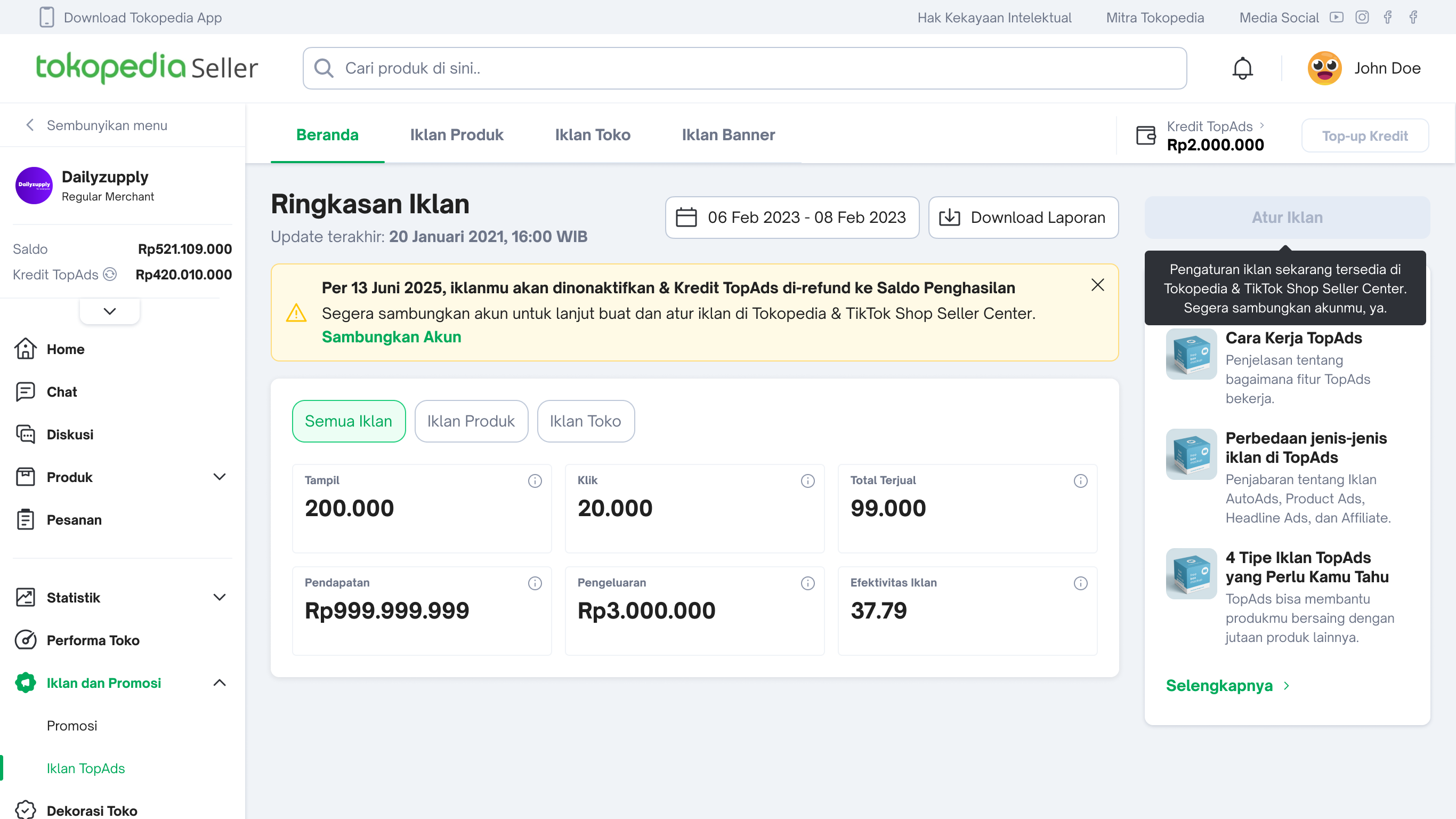Image resolution: width=1456 pixels, height=819 pixels.
Task: Open Chat from the sidebar
Action: (x=62, y=391)
